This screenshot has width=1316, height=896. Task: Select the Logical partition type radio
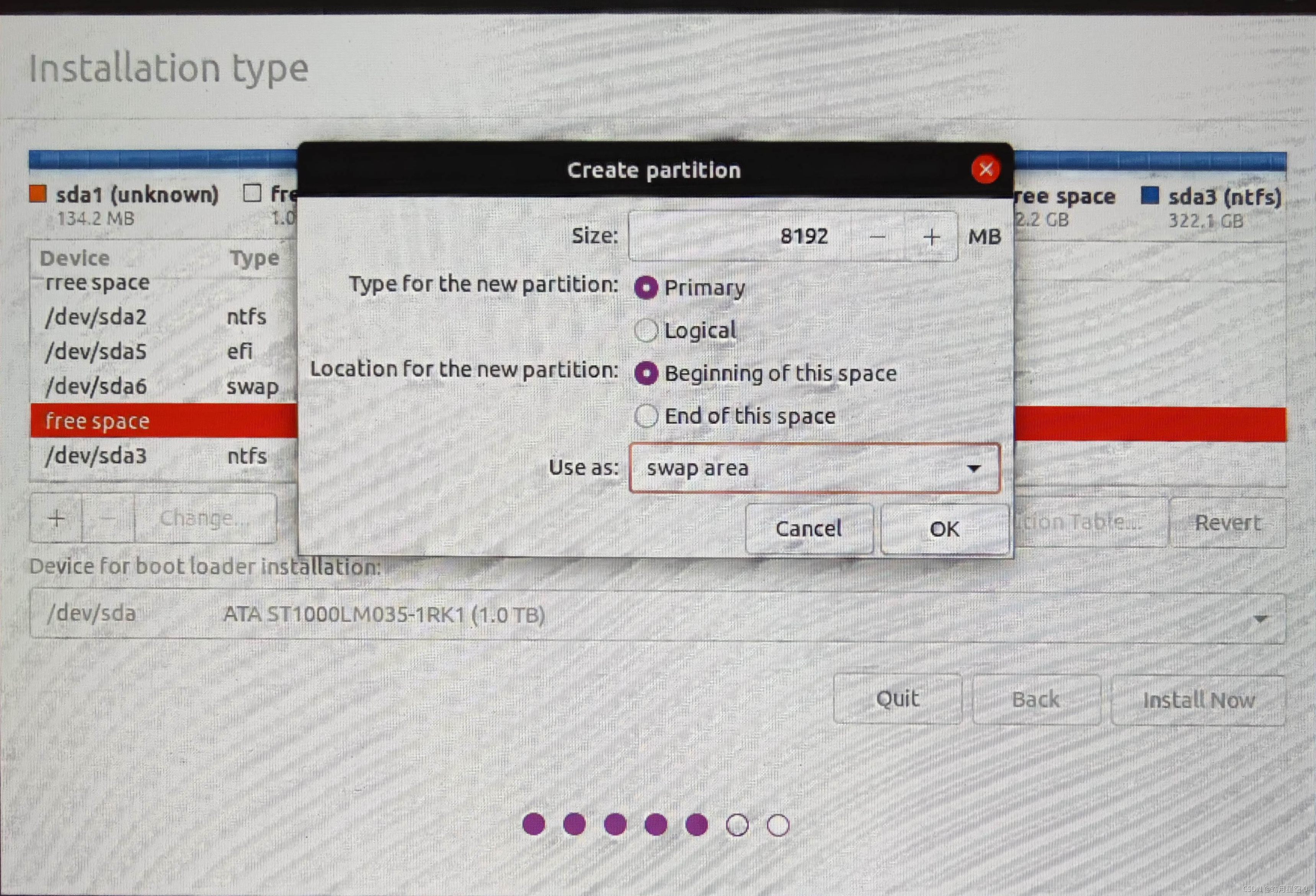click(646, 330)
